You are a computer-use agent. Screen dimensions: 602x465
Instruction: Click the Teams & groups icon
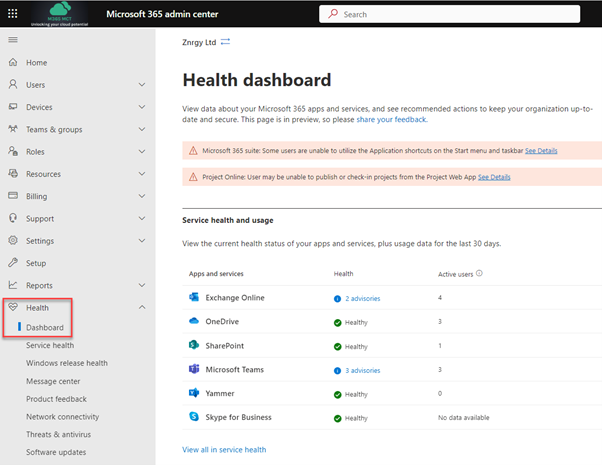(13, 129)
